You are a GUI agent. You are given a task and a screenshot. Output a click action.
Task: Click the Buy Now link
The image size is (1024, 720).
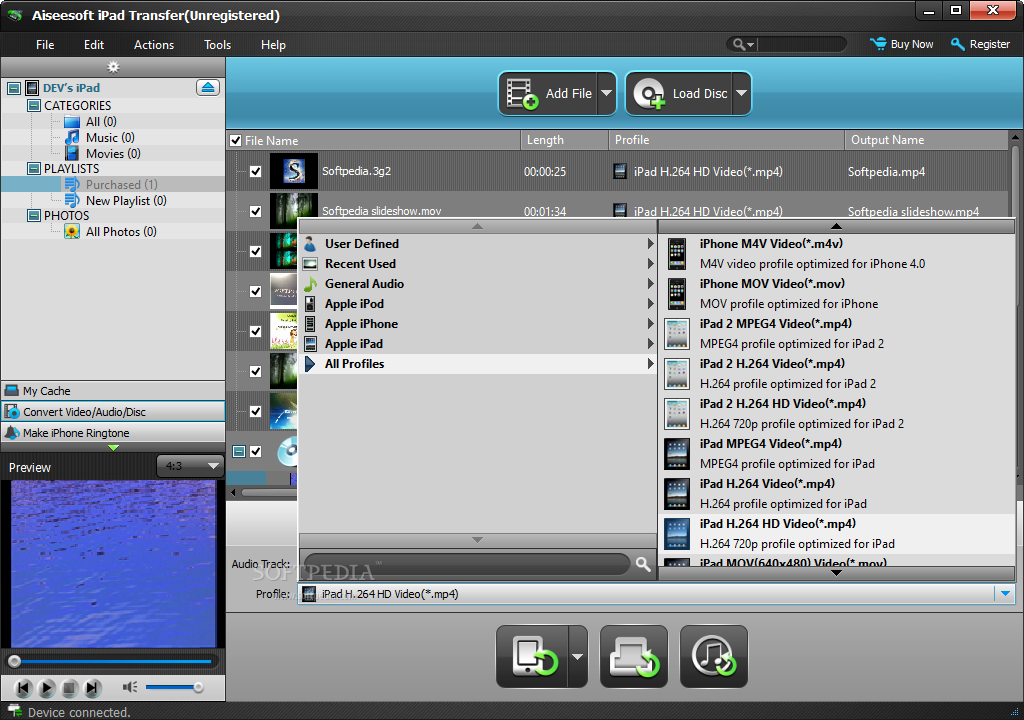click(901, 44)
